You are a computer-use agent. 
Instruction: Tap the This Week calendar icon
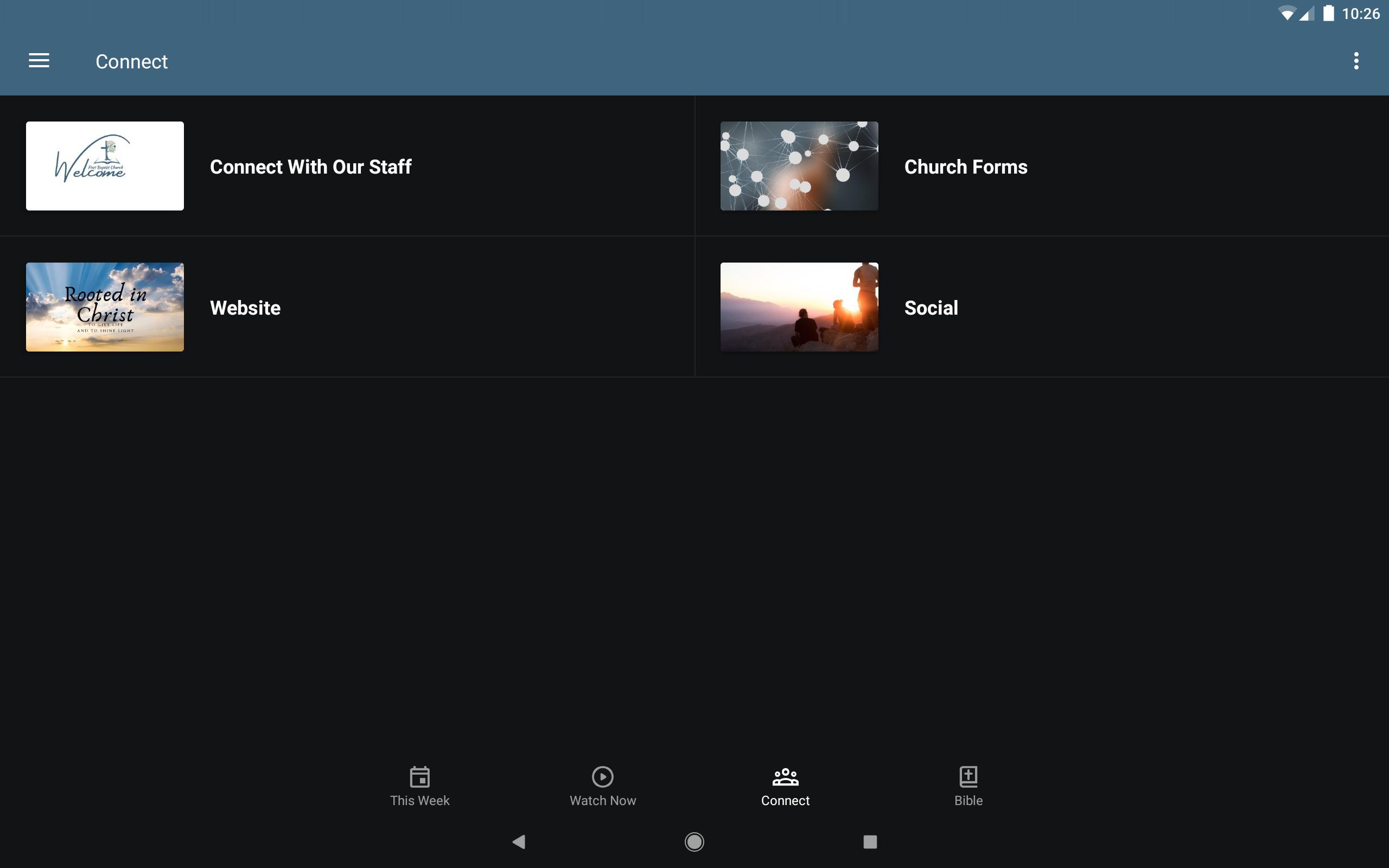pyautogui.click(x=419, y=776)
